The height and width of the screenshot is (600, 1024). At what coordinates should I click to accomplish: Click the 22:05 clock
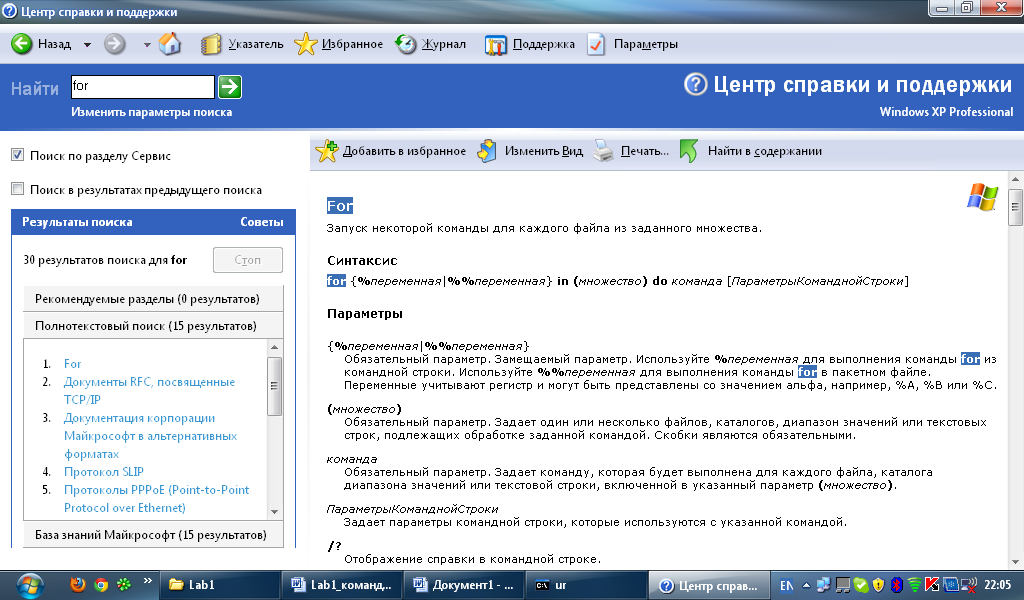pos(997,585)
